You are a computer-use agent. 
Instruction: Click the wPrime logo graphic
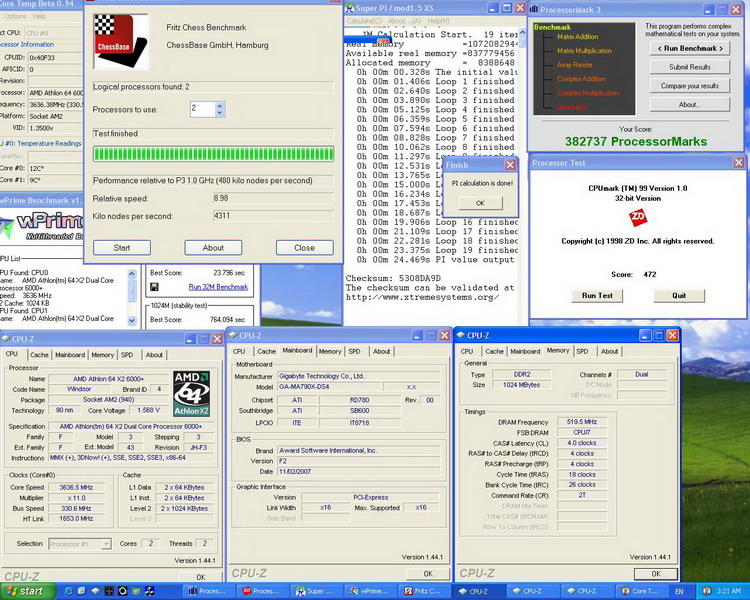click(x=42, y=227)
